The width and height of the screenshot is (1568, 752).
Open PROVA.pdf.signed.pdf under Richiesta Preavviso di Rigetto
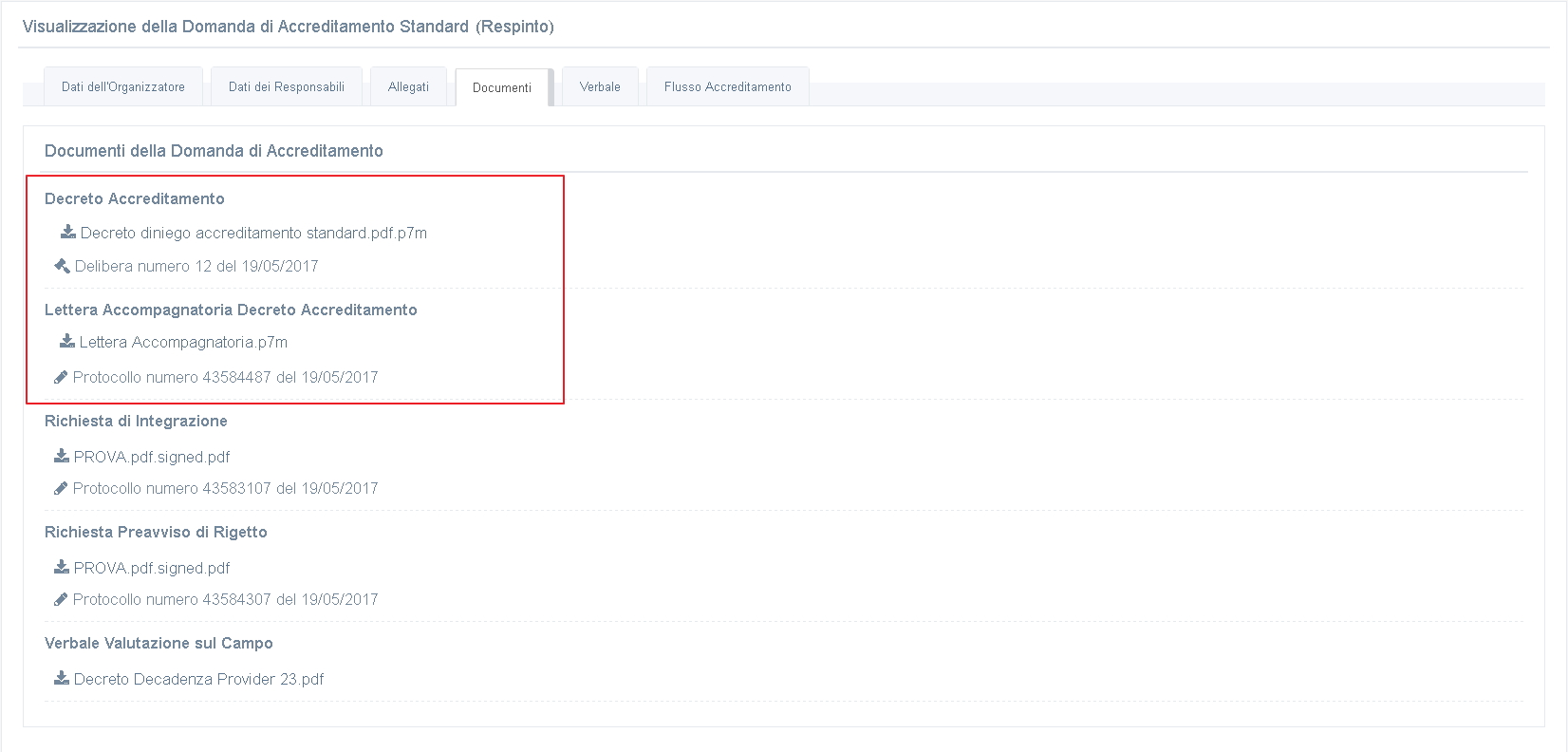click(x=152, y=568)
